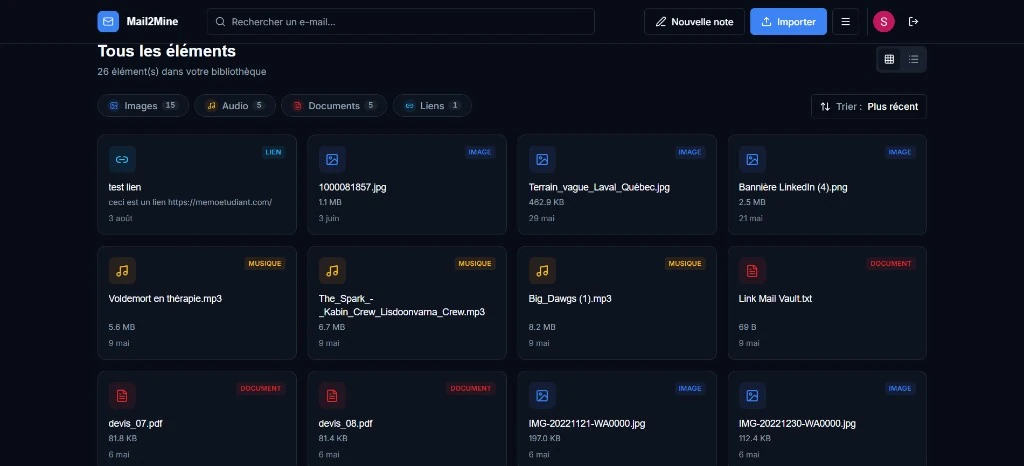The width and height of the screenshot is (1024, 466).
Task: Focus the Rechercher un e-mail search field
Action: tap(401, 22)
